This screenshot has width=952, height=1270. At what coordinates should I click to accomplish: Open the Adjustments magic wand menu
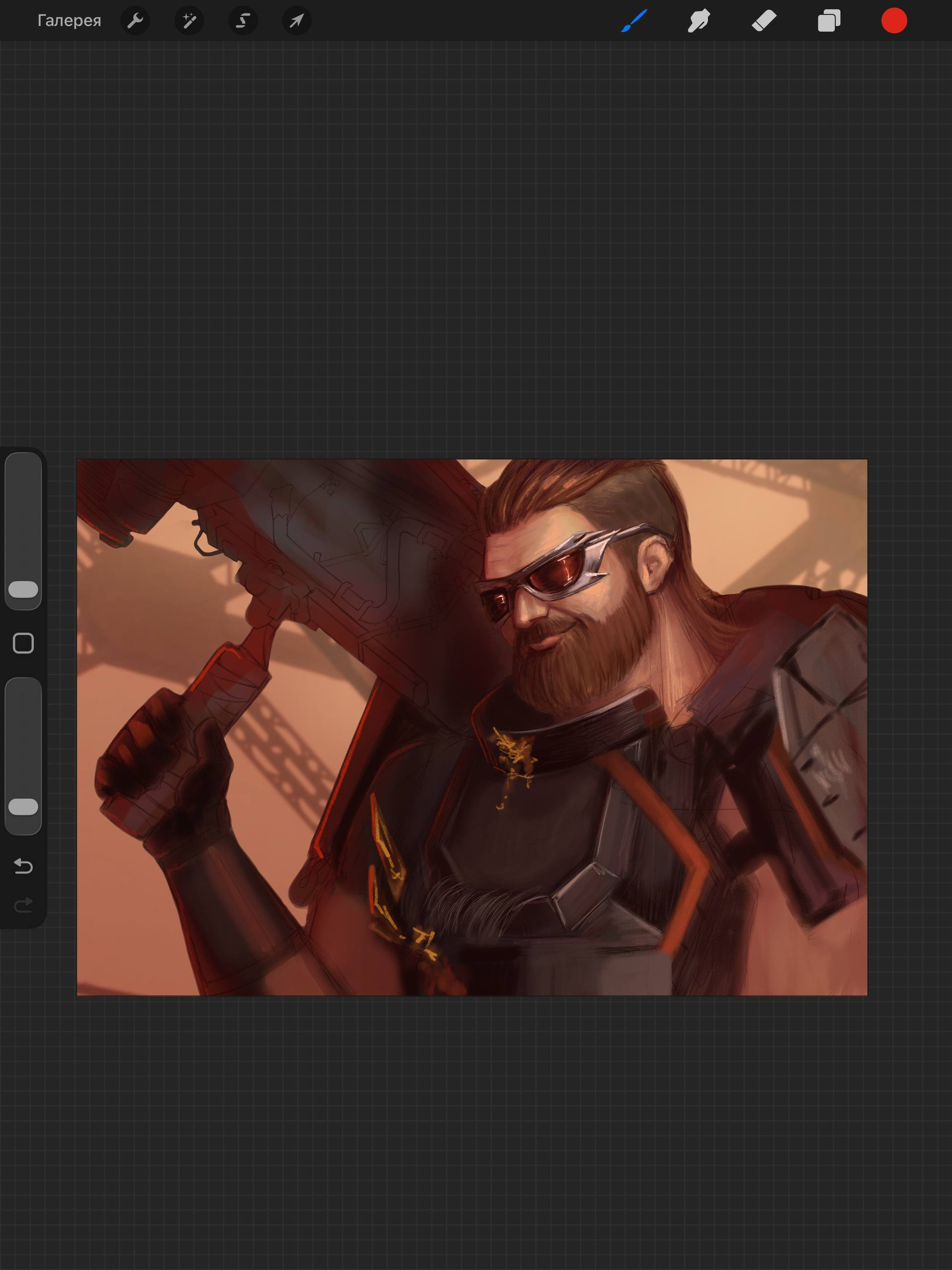click(189, 21)
